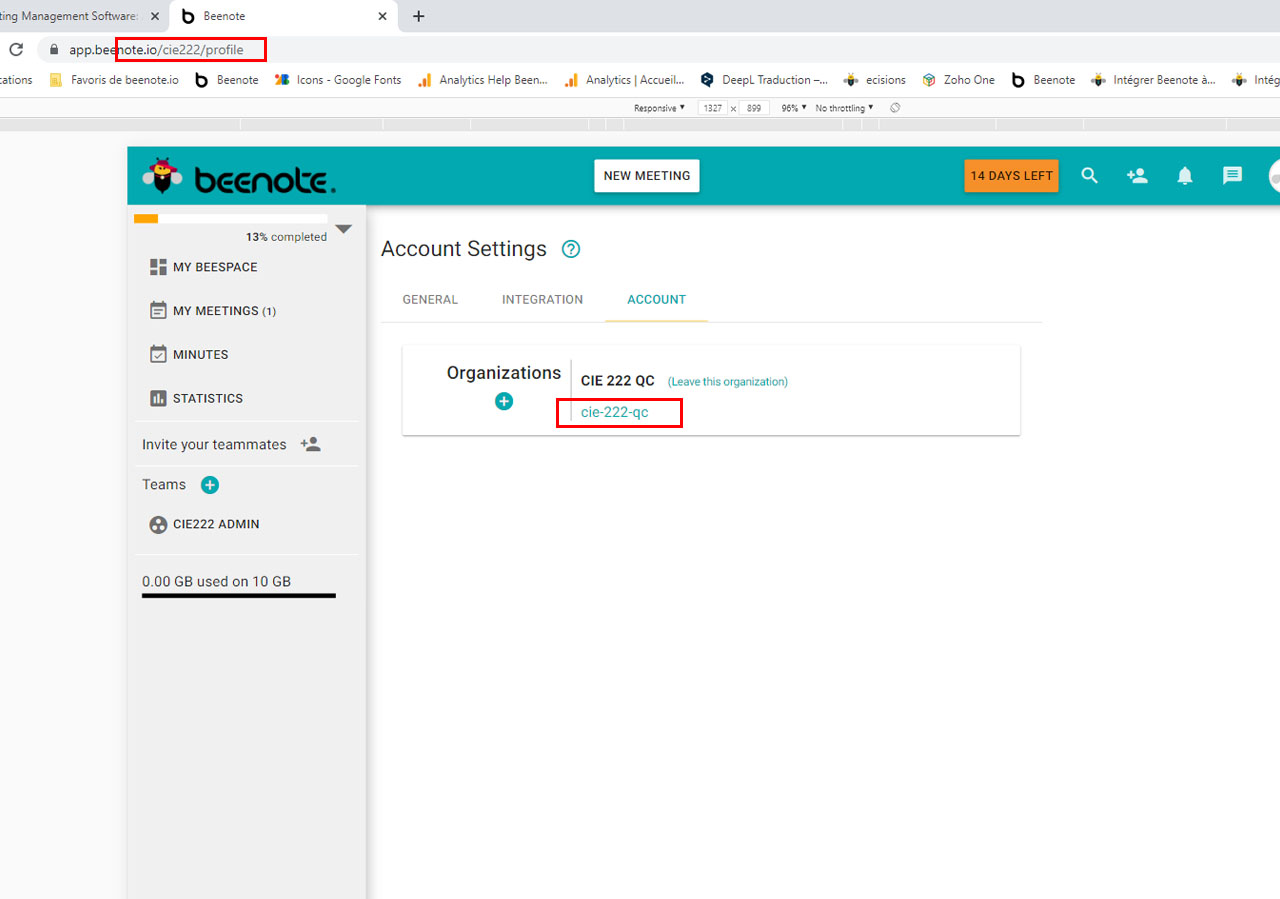Click the 13% completed progress bar

point(230,219)
